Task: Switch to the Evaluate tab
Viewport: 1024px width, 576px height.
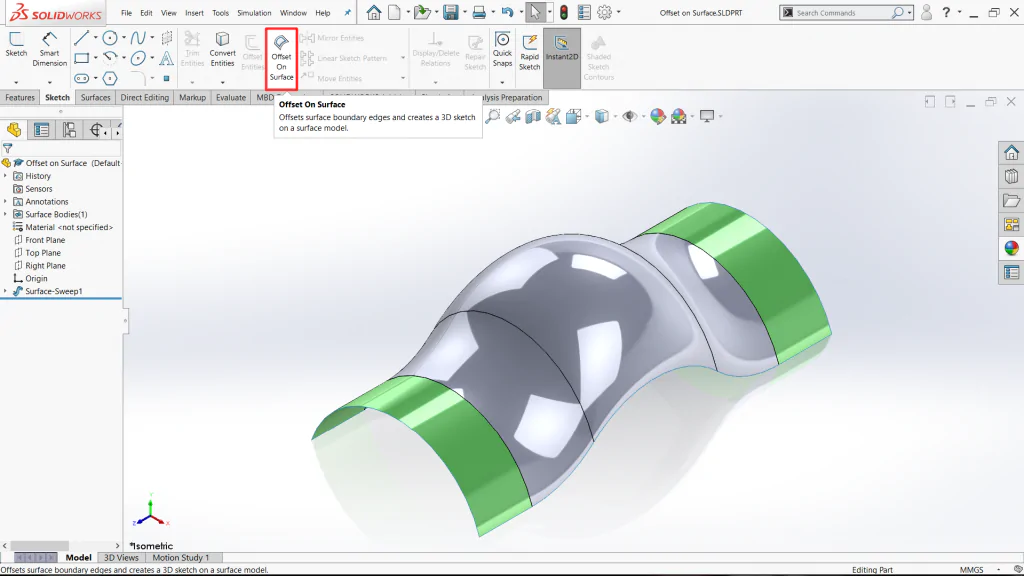Action: [x=231, y=97]
